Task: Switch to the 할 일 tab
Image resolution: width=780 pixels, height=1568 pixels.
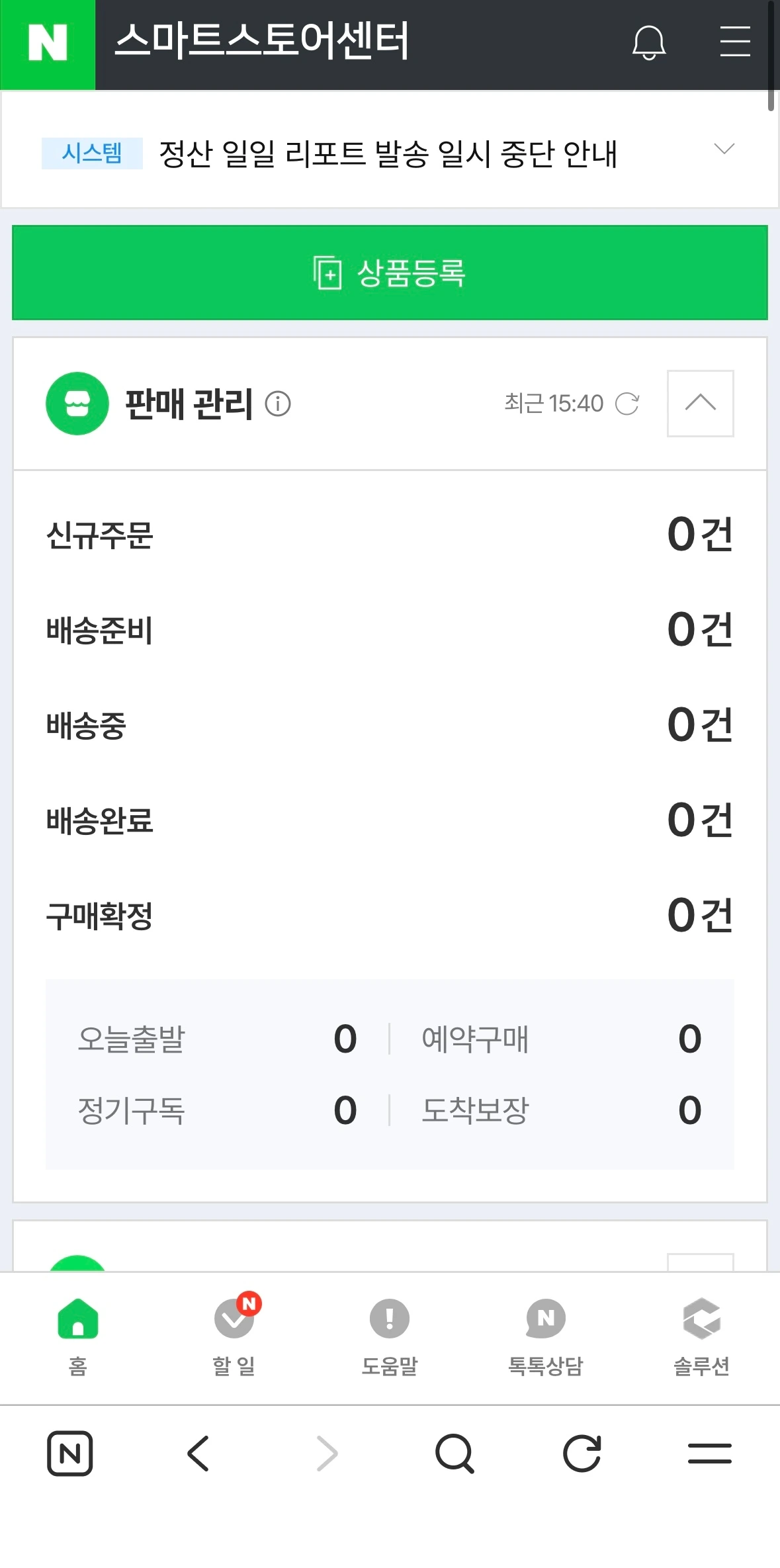Action: point(234,1334)
